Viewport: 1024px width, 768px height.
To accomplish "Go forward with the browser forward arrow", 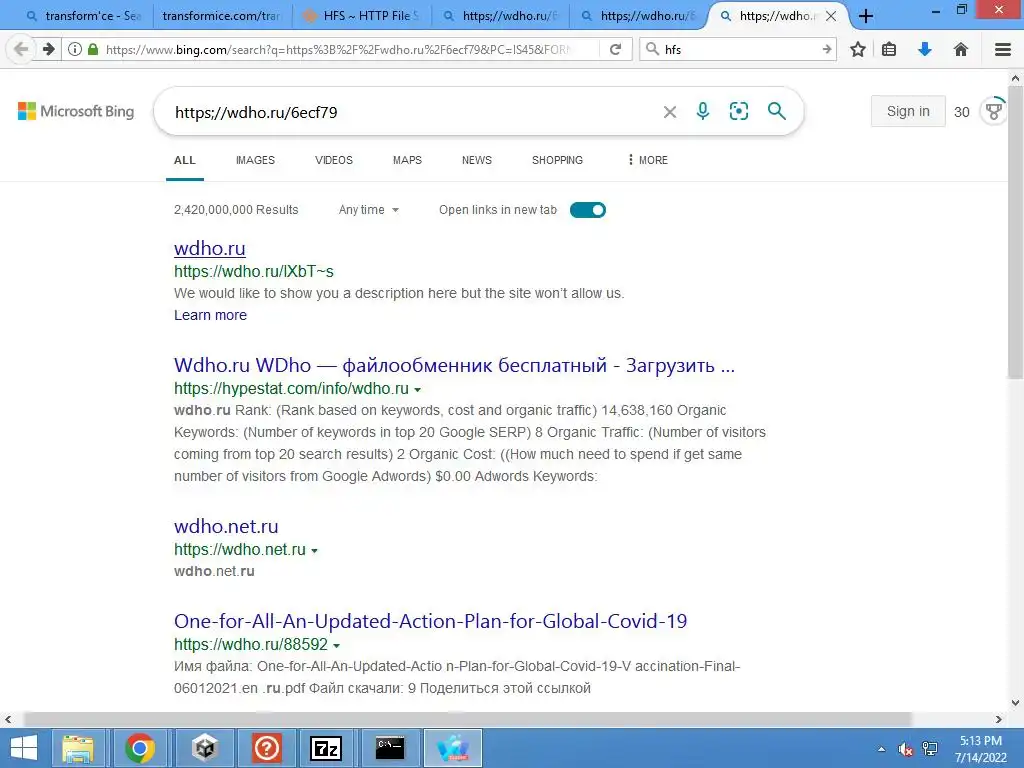I will click(48, 49).
